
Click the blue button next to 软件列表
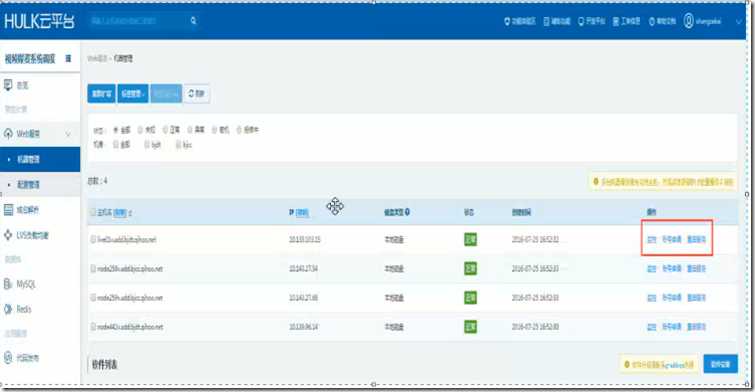point(720,364)
